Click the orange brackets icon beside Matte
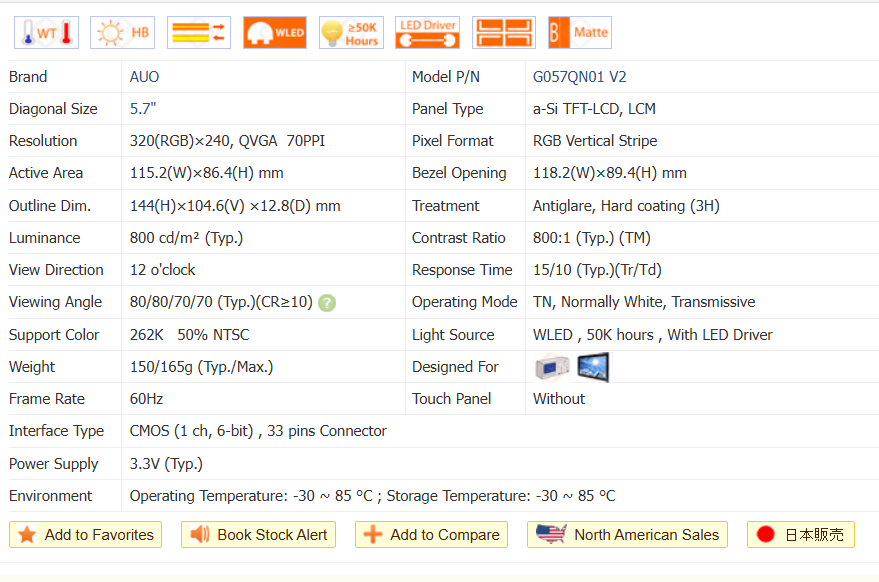This screenshot has width=879, height=582. pos(503,33)
